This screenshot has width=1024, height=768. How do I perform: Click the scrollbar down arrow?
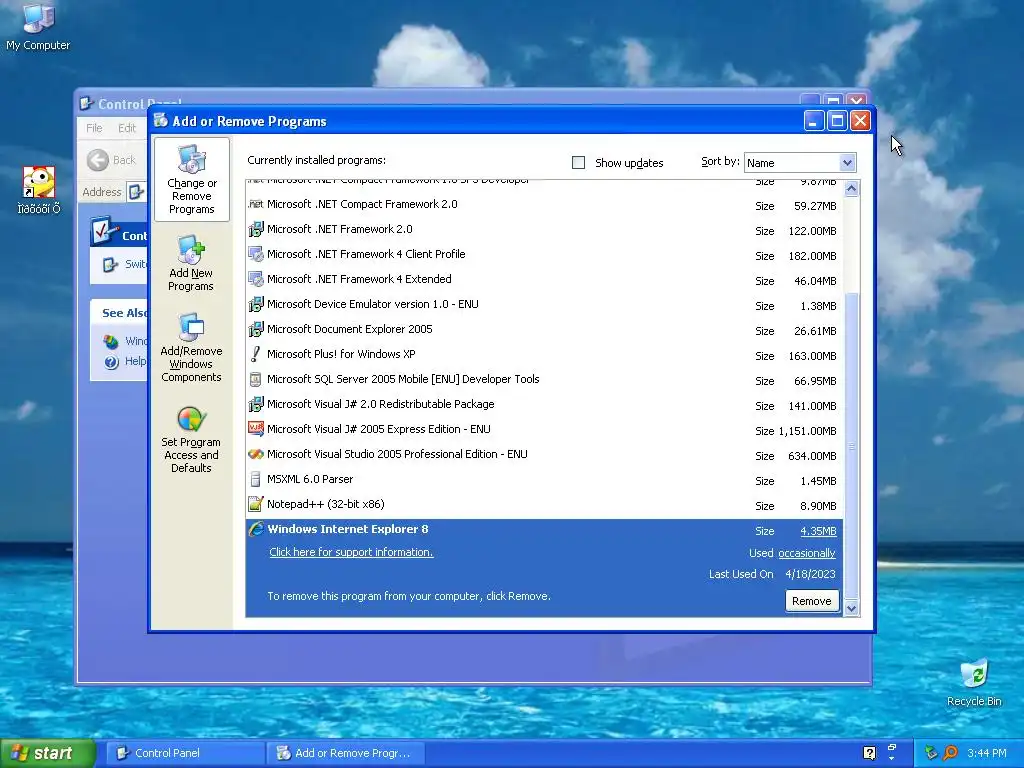coord(851,608)
